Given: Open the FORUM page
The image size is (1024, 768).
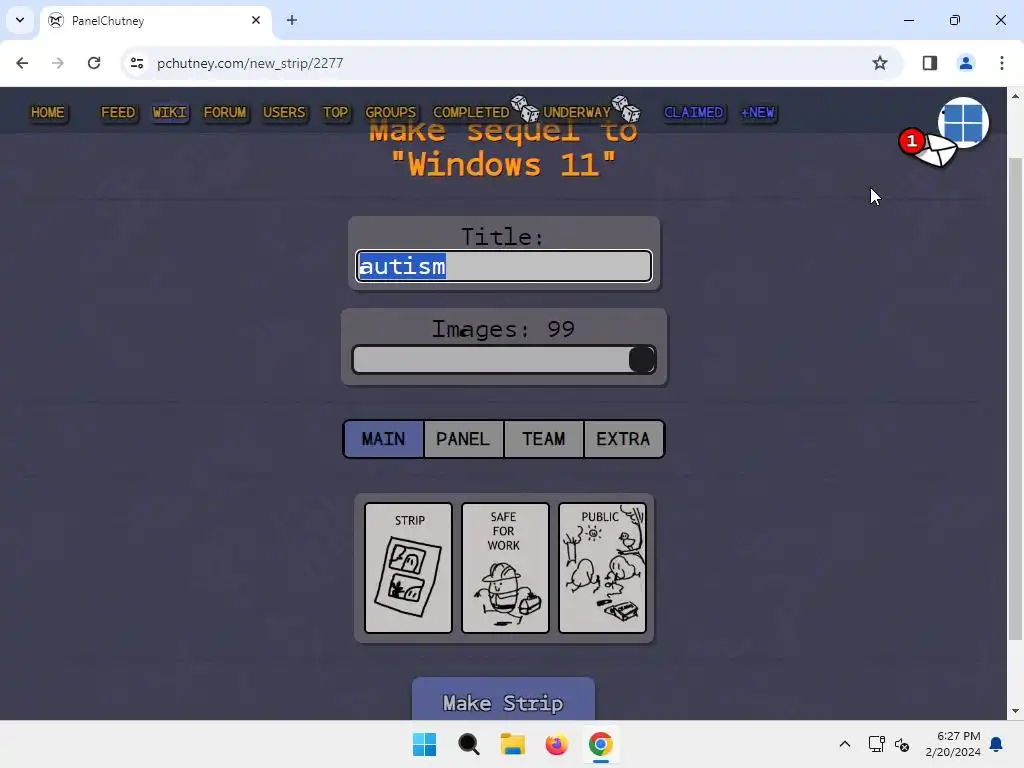Looking at the screenshot, I should (225, 112).
